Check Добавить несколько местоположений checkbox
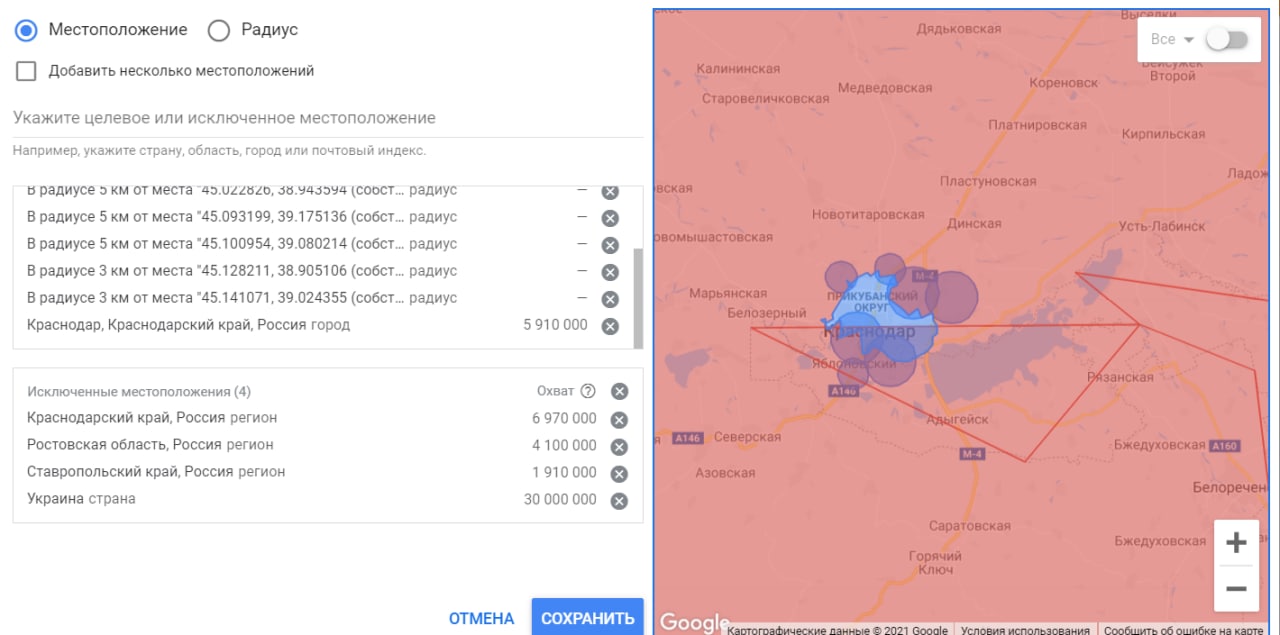This screenshot has height=635, width=1280. coord(26,71)
